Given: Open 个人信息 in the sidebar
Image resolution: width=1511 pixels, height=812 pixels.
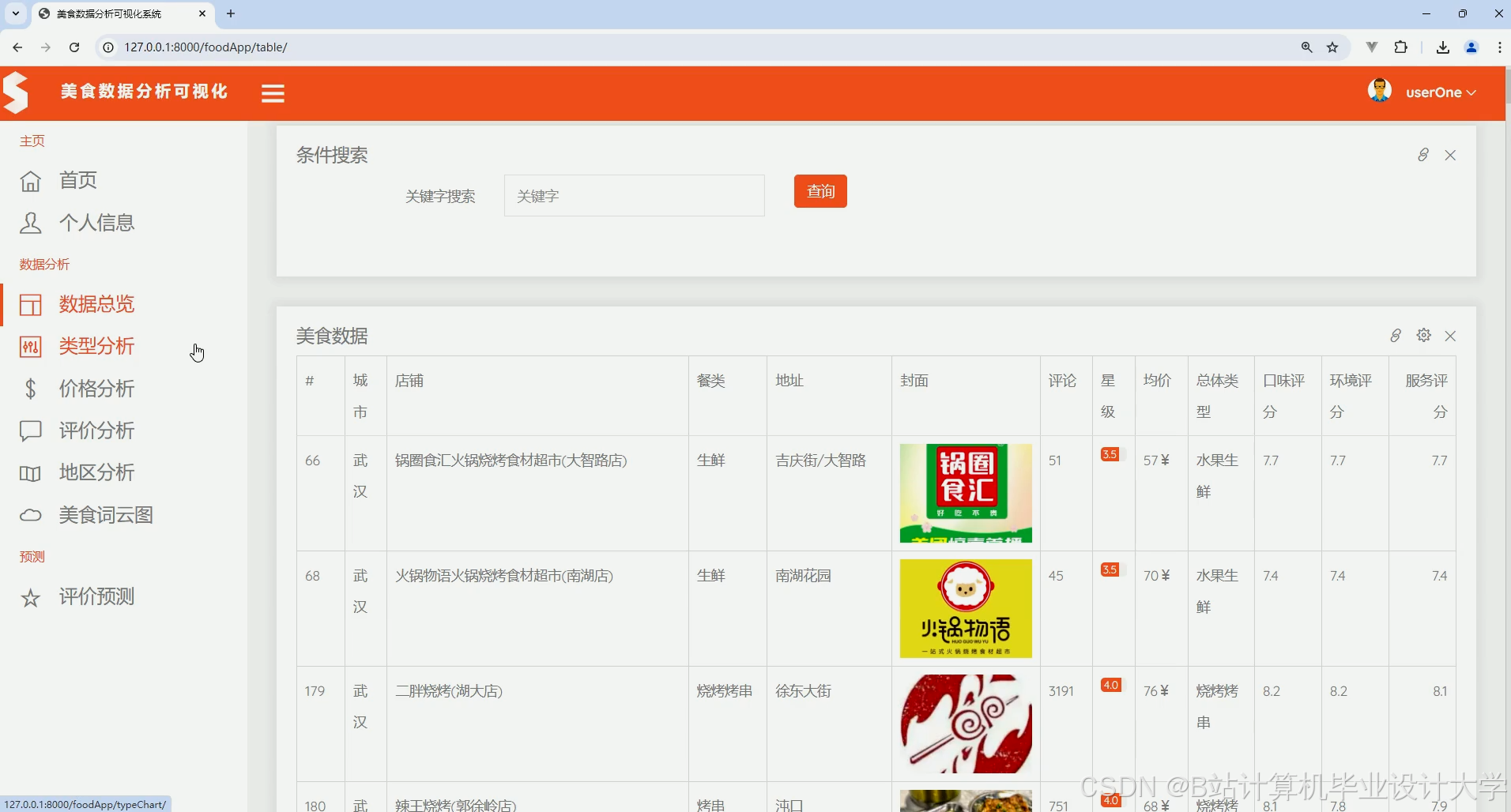Looking at the screenshot, I should point(97,223).
